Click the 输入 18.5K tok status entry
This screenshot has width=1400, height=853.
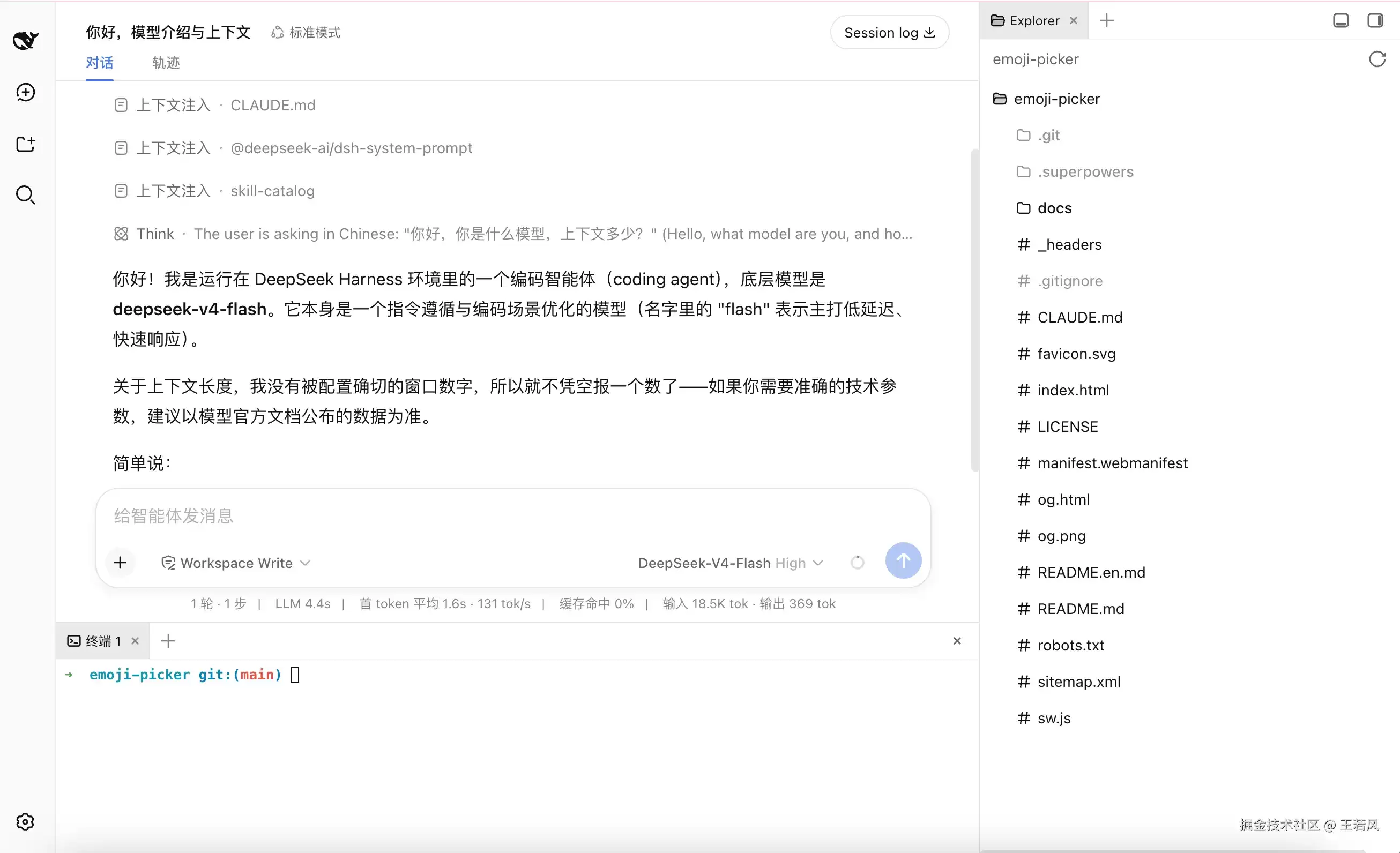click(705, 604)
